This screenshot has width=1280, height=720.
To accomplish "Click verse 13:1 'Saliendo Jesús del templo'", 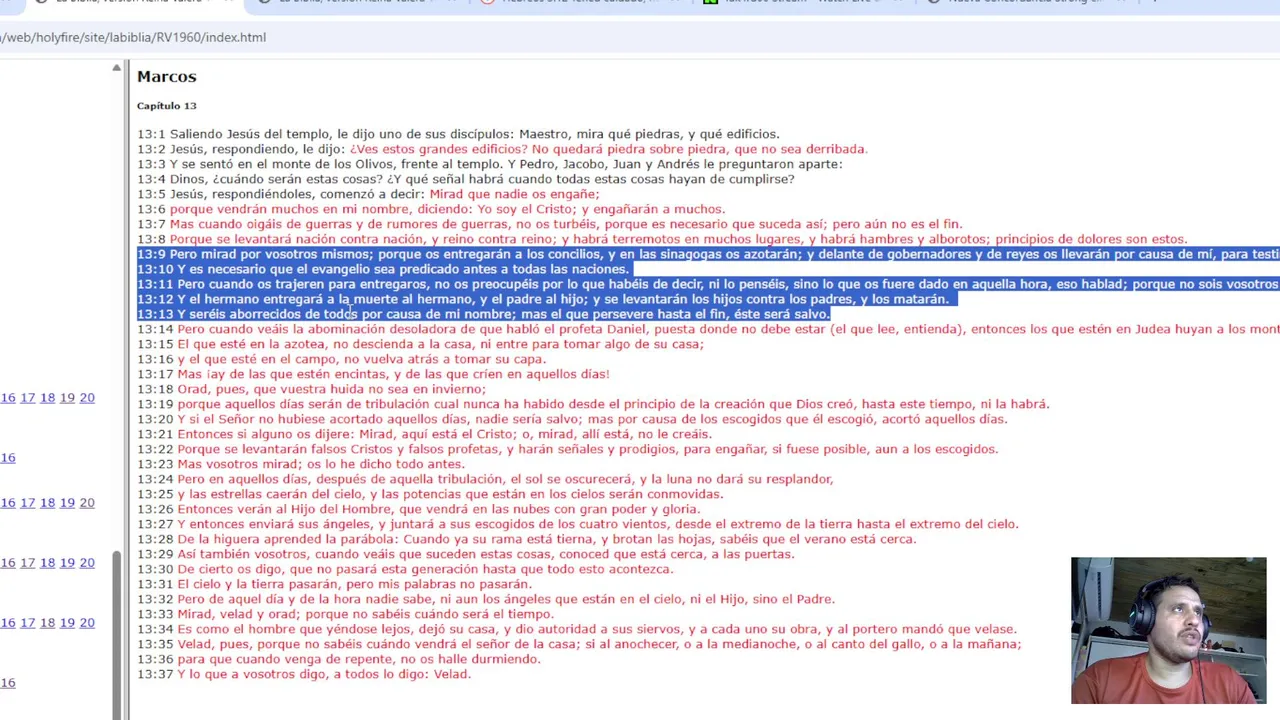I will [x=458, y=134].
